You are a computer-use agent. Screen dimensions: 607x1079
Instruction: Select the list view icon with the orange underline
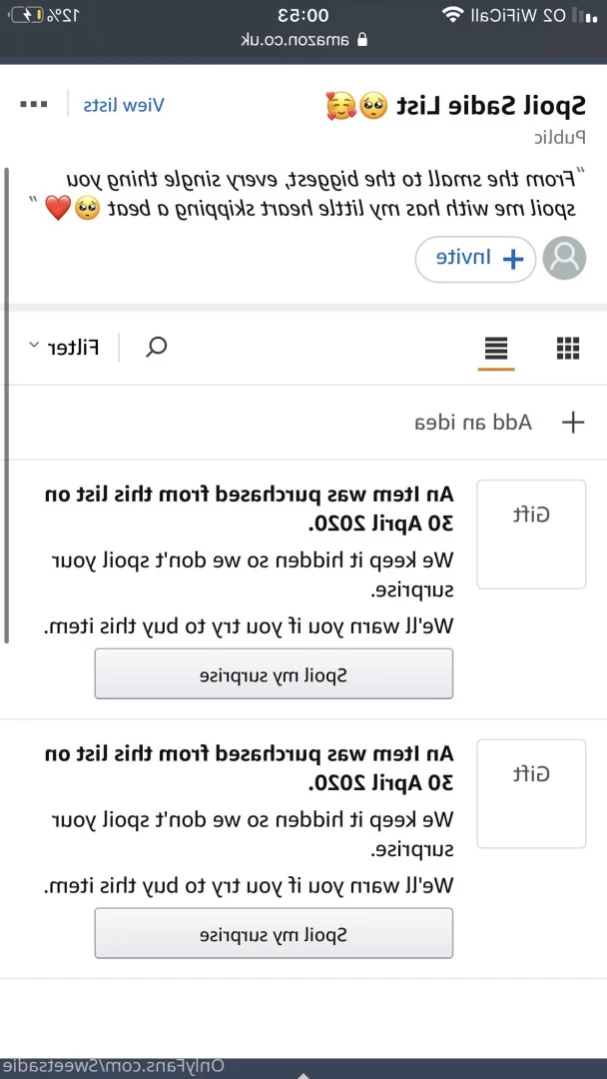(496, 349)
